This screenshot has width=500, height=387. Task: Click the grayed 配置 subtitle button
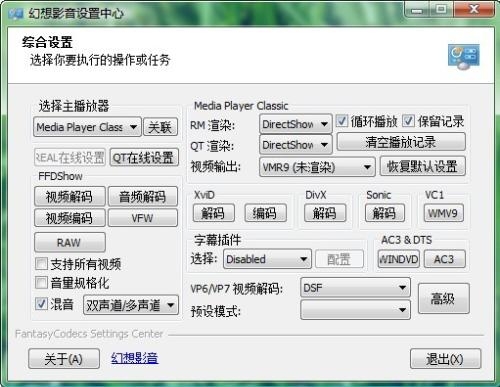click(339, 259)
